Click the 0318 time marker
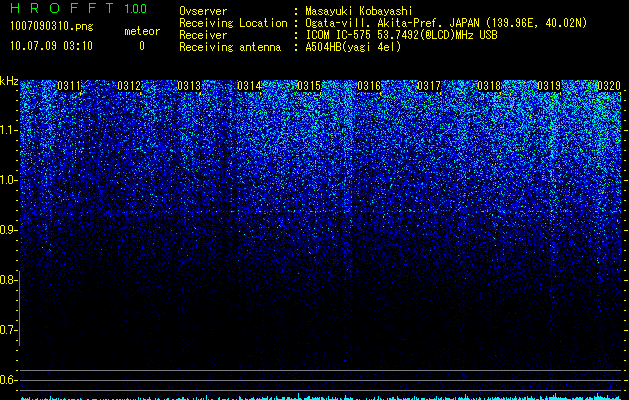629x400 pixels. 489,86
